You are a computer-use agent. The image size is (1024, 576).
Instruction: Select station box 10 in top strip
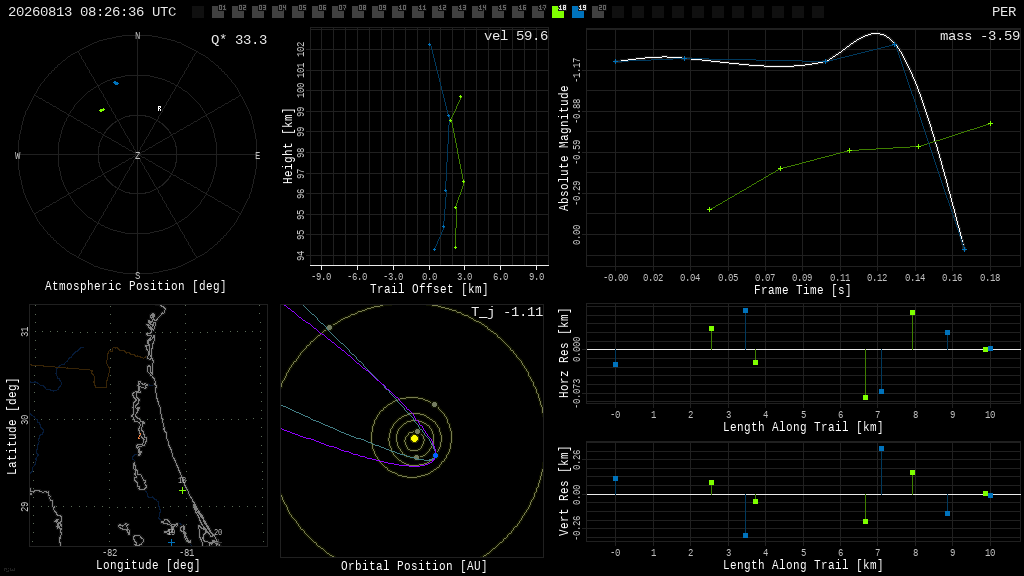point(398,12)
